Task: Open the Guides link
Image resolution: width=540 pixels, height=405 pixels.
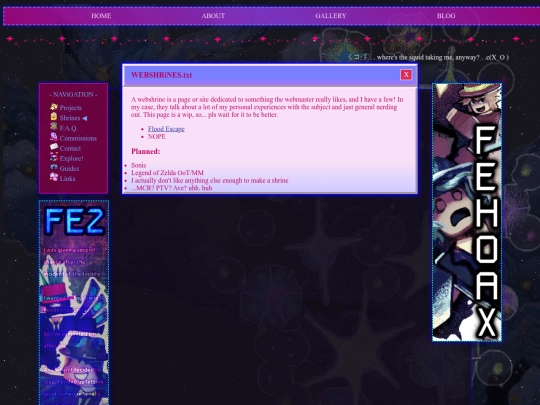Action: point(69,168)
